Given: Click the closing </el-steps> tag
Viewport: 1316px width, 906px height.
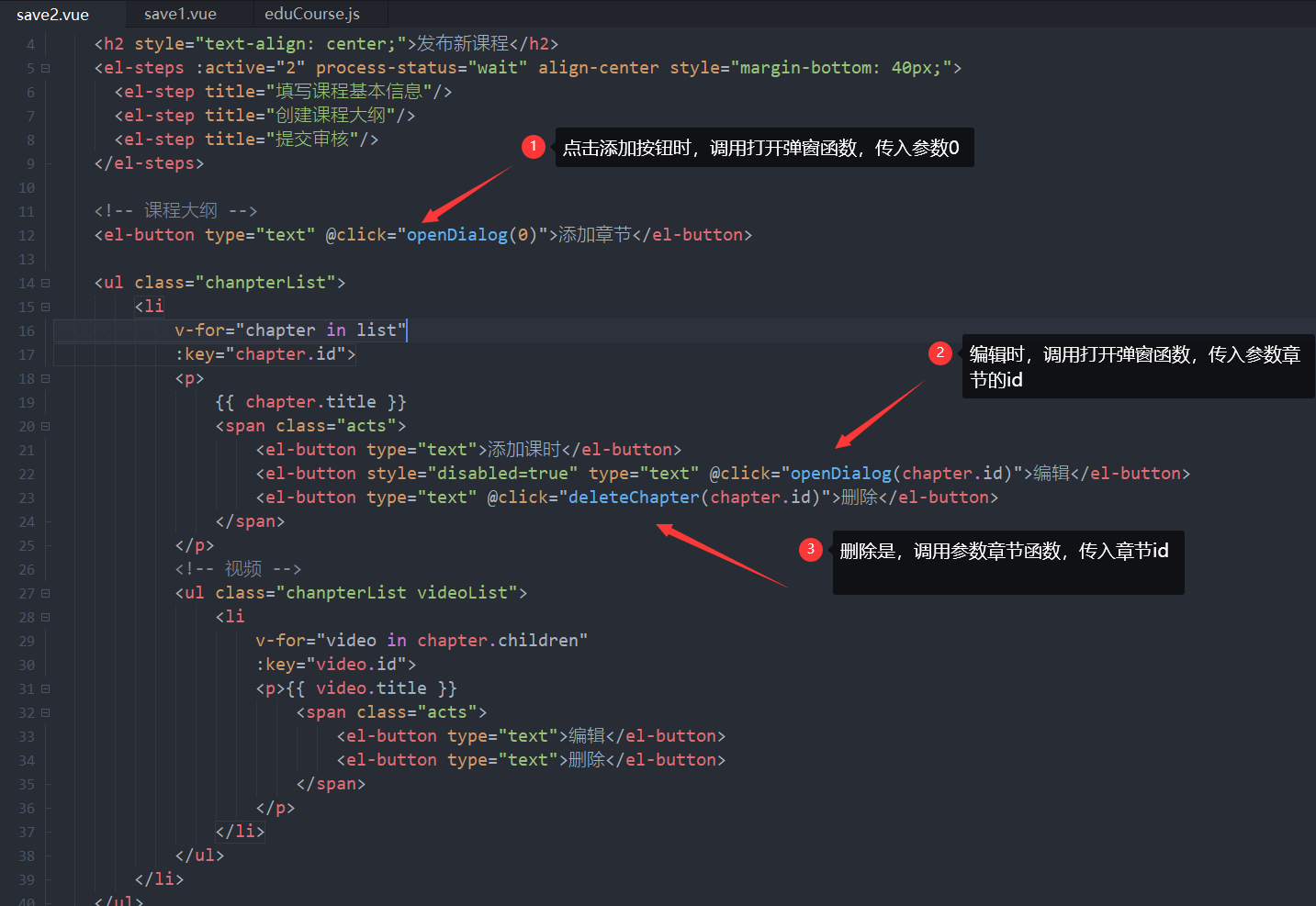Looking at the screenshot, I should [149, 163].
